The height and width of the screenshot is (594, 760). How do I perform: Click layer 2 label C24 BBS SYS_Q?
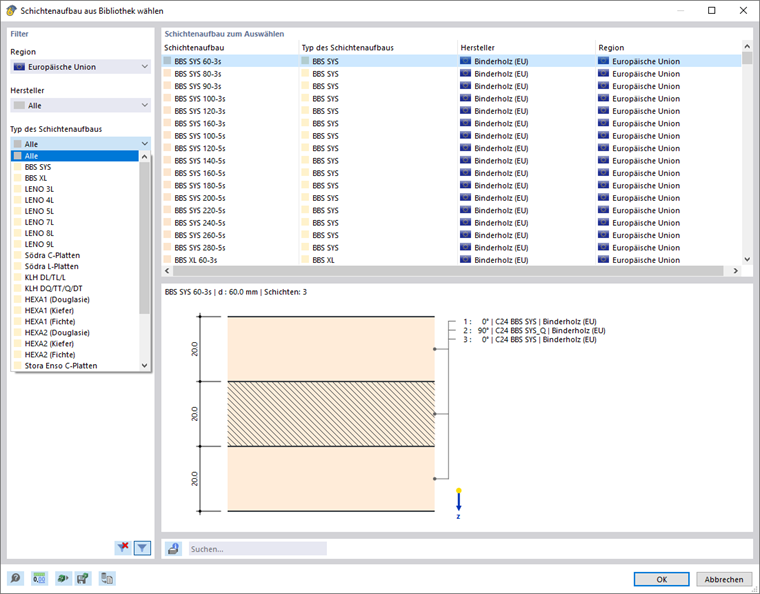[520, 330]
